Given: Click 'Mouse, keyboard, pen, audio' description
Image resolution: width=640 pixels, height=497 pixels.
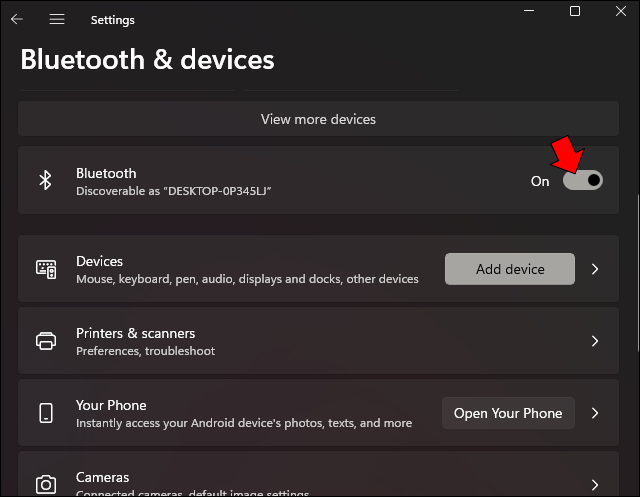Looking at the screenshot, I should [247, 279].
